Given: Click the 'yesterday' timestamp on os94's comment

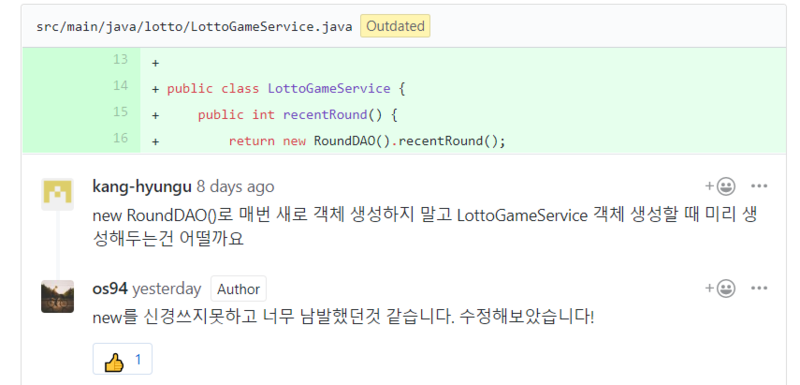Looking at the screenshot, I should point(166,289).
